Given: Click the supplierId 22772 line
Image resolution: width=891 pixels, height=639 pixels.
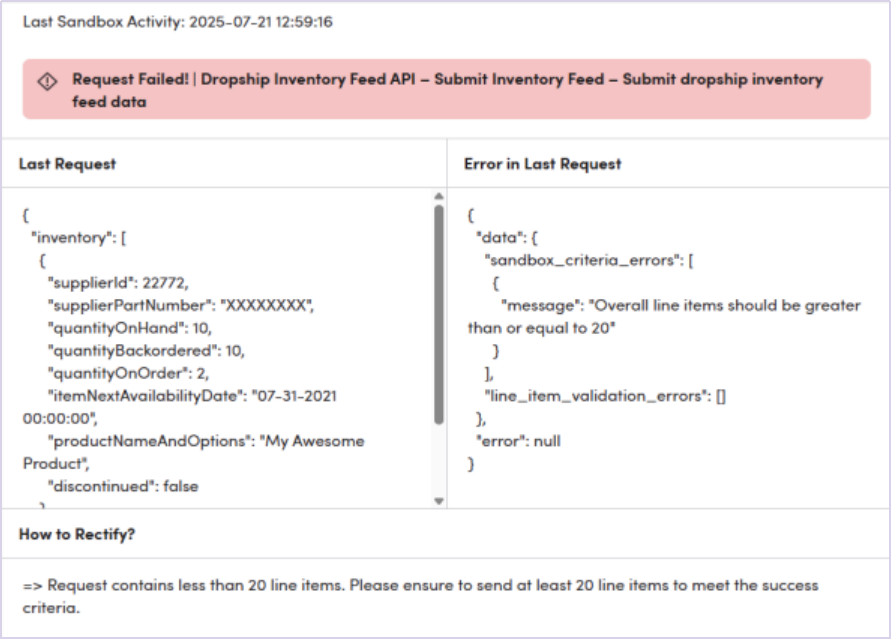Looking at the screenshot, I should (x=118, y=283).
